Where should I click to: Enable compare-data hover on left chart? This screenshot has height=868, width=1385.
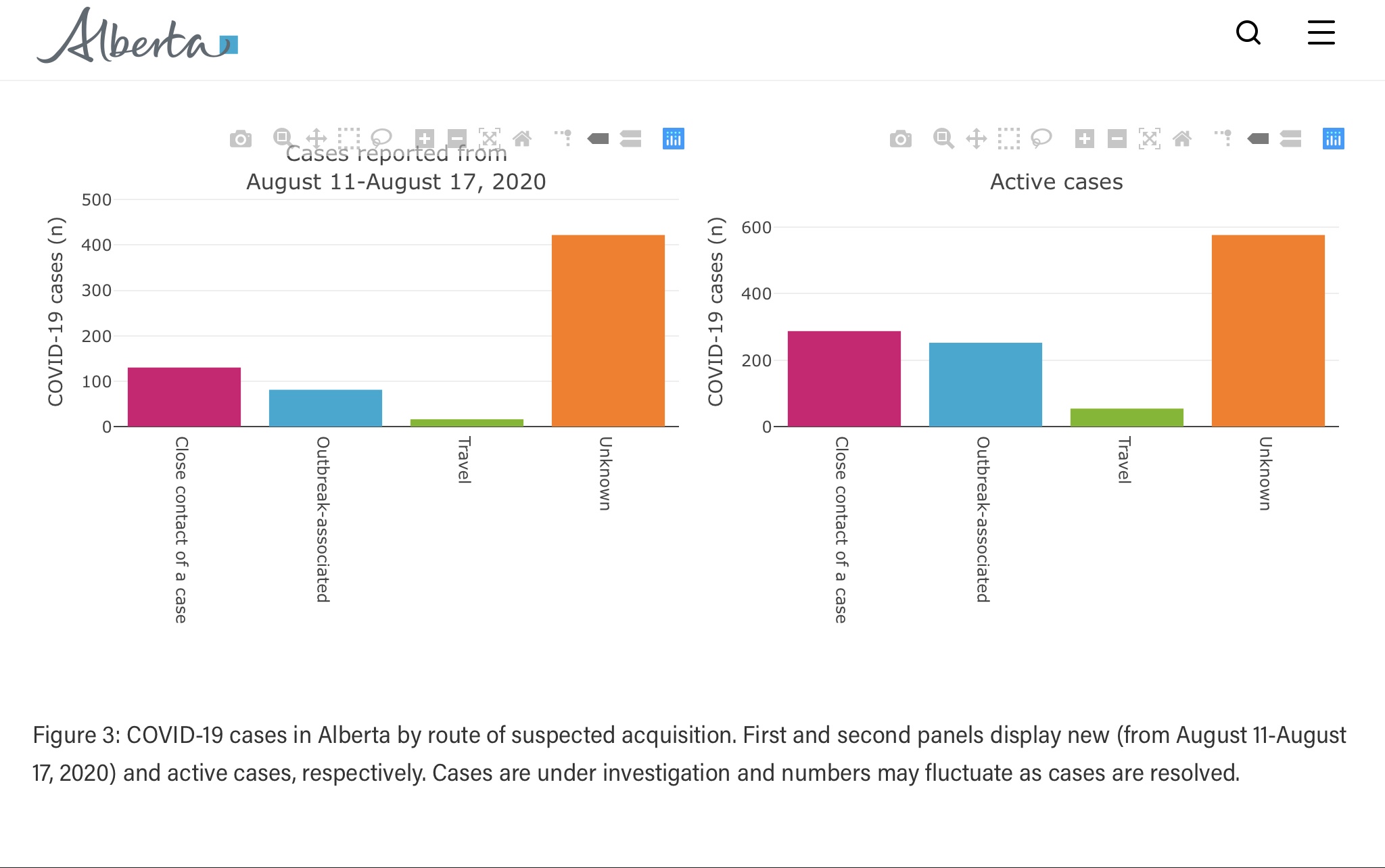pyautogui.click(x=630, y=139)
